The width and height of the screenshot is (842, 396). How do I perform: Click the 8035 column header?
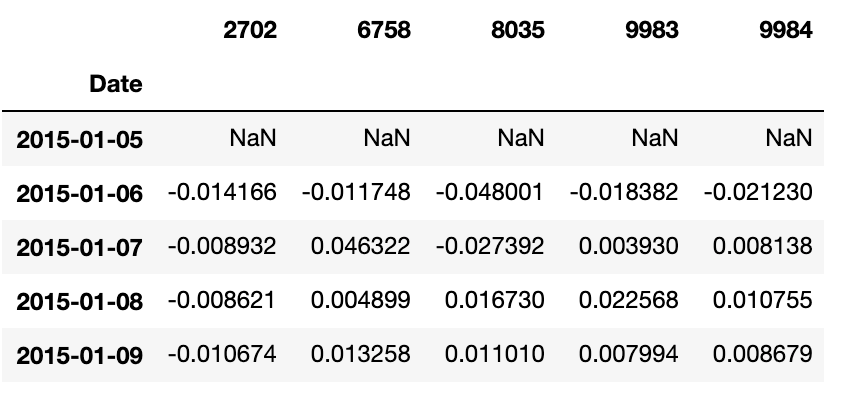coord(518,30)
